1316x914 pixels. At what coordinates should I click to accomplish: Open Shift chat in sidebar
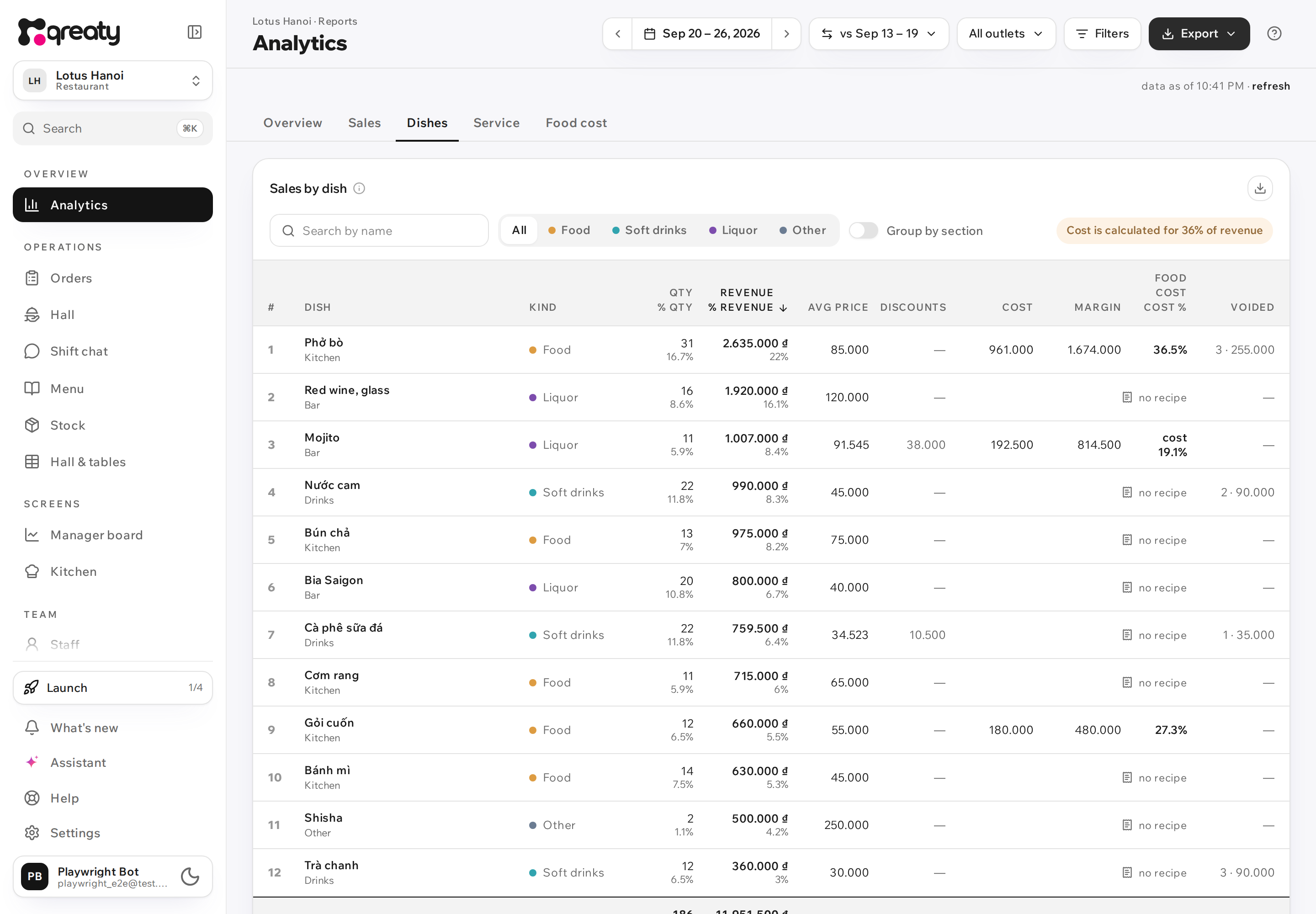(x=113, y=351)
